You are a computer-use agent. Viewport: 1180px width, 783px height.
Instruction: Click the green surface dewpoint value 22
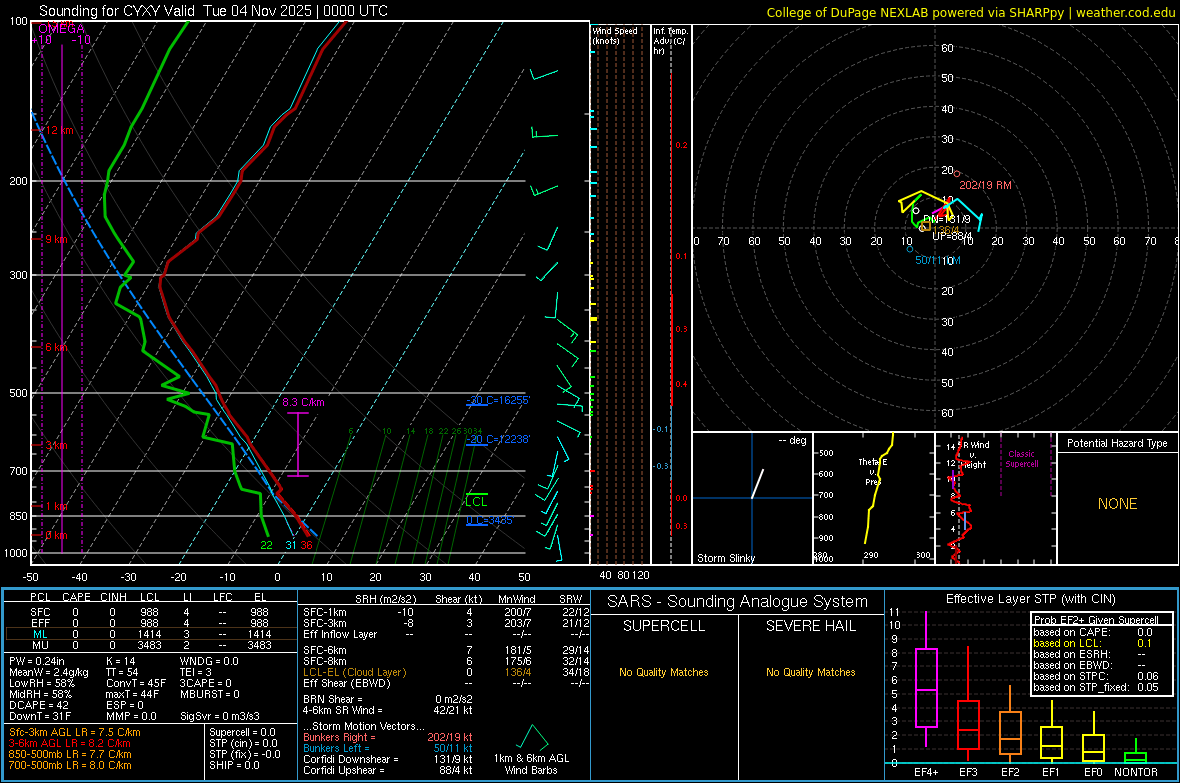(266, 545)
